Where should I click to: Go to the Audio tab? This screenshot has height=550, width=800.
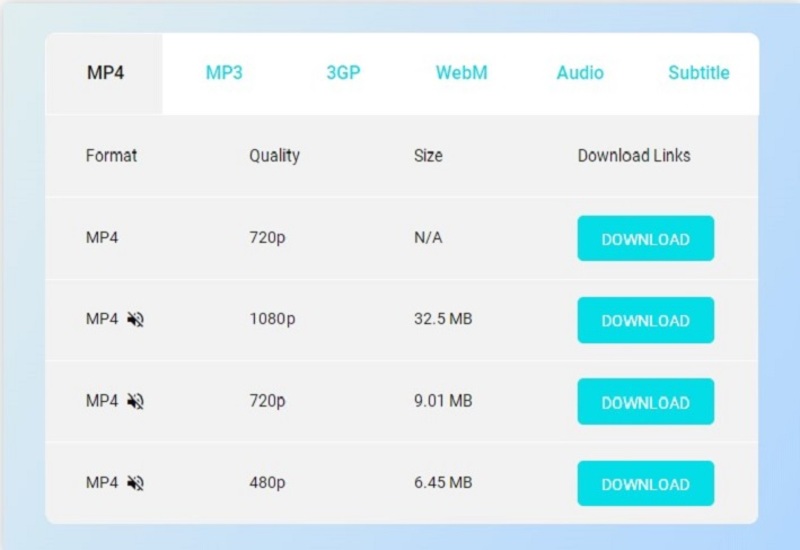pyautogui.click(x=580, y=73)
